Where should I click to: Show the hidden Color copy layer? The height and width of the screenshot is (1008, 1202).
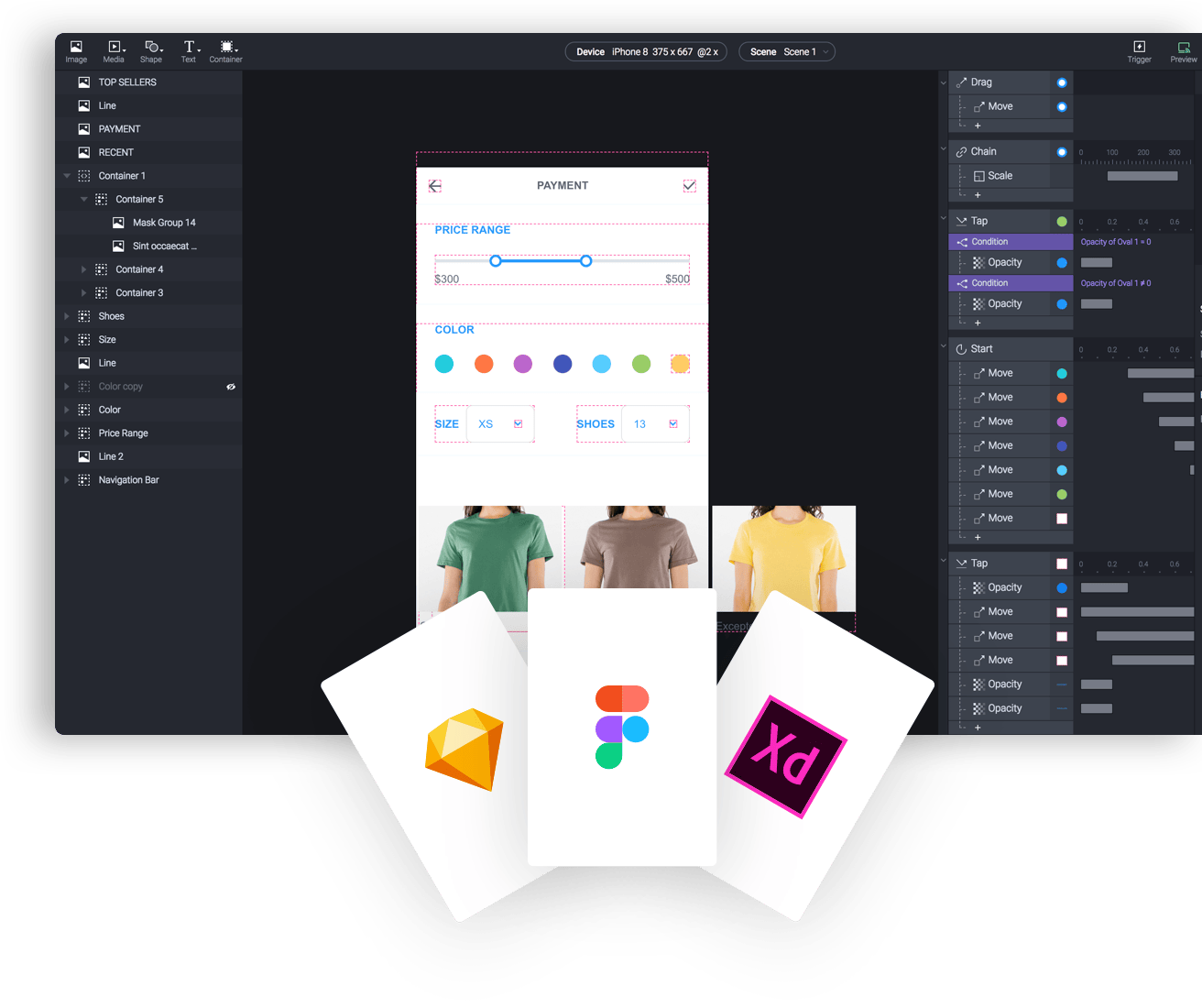tap(231, 387)
